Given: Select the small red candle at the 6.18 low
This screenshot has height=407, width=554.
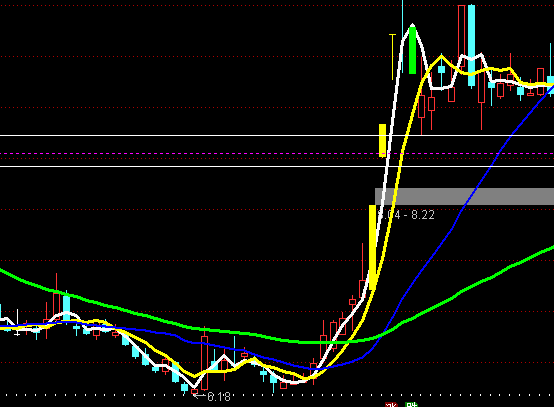Looking at the screenshot, I should click(194, 391).
